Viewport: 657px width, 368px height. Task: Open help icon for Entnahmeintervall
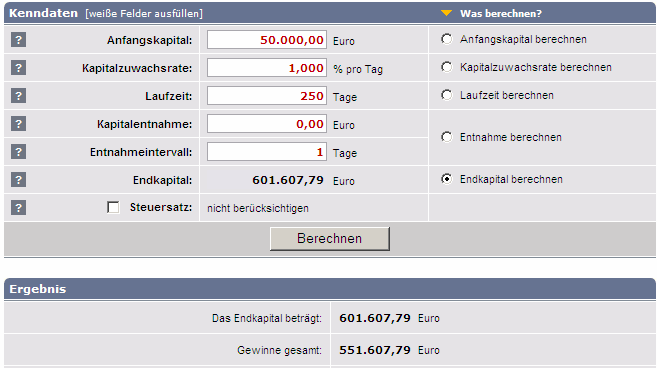18,152
